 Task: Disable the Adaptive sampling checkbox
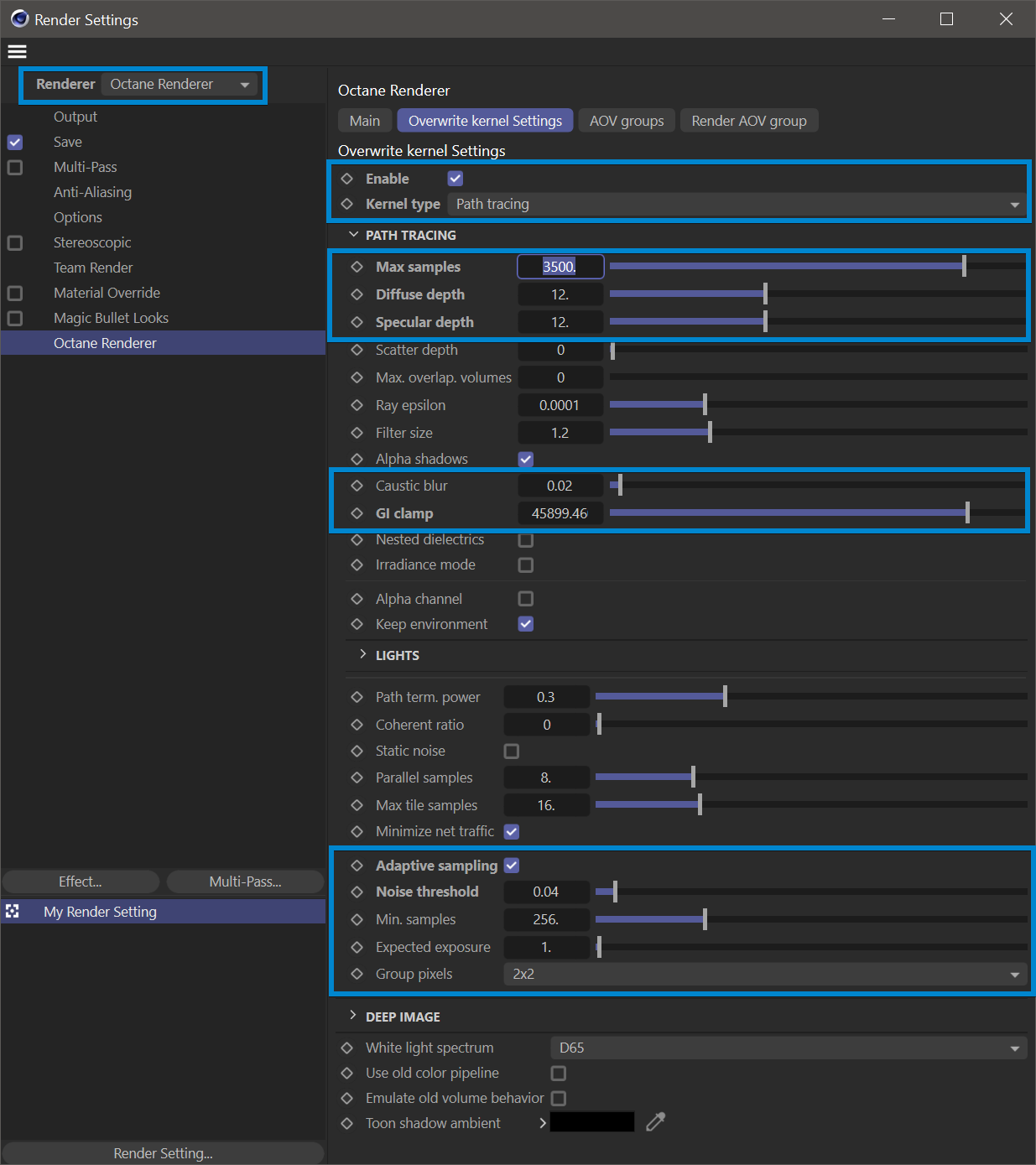point(512,866)
